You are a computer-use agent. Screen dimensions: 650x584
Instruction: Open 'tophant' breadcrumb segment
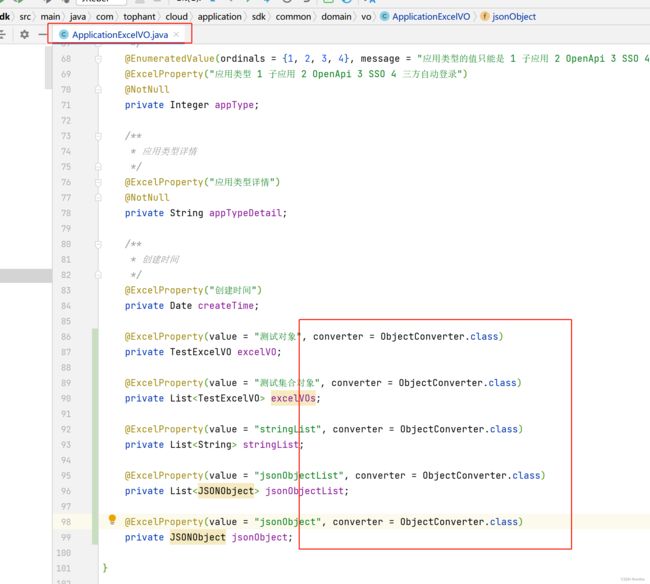[139, 17]
